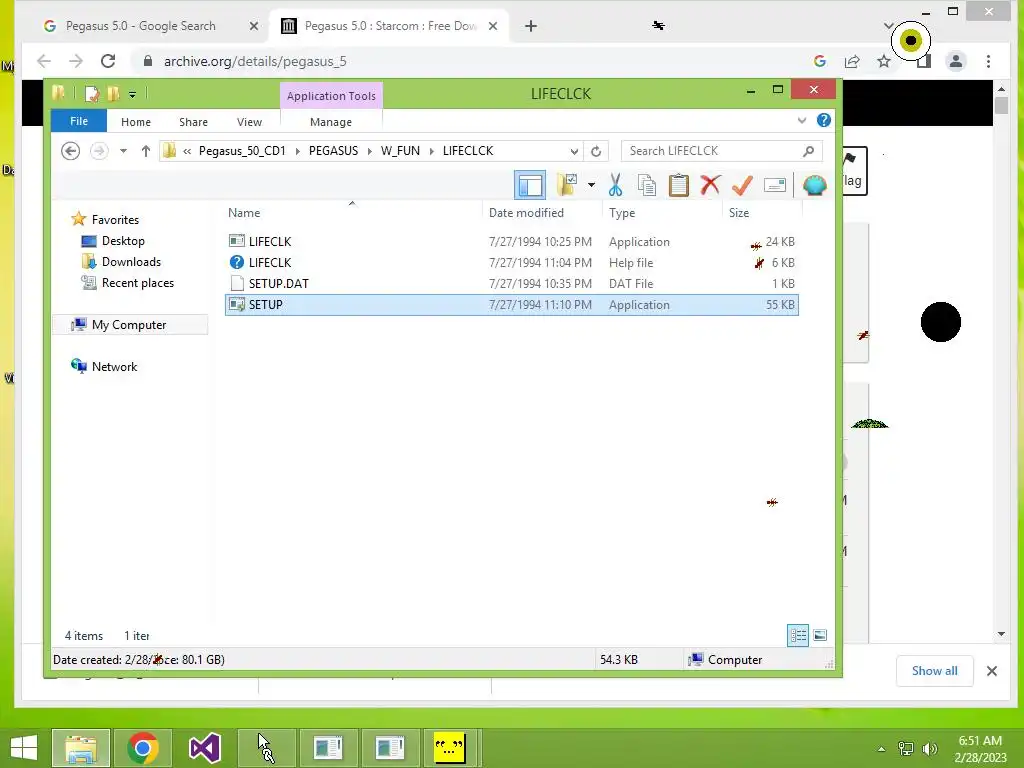Click W_FUN in the breadcrumb path
Image resolution: width=1024 pixels, height=768 pixels.
click(x=400, y=151)
